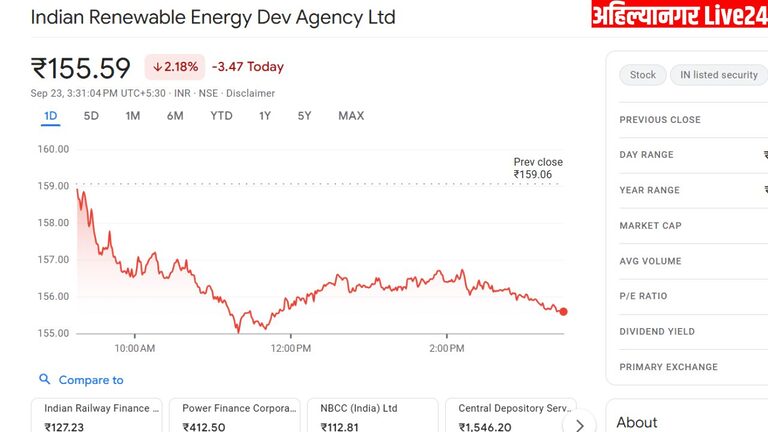Open the Disclaimer link
The width and height of the screenshot is (768, 432).
click(250, 94)
